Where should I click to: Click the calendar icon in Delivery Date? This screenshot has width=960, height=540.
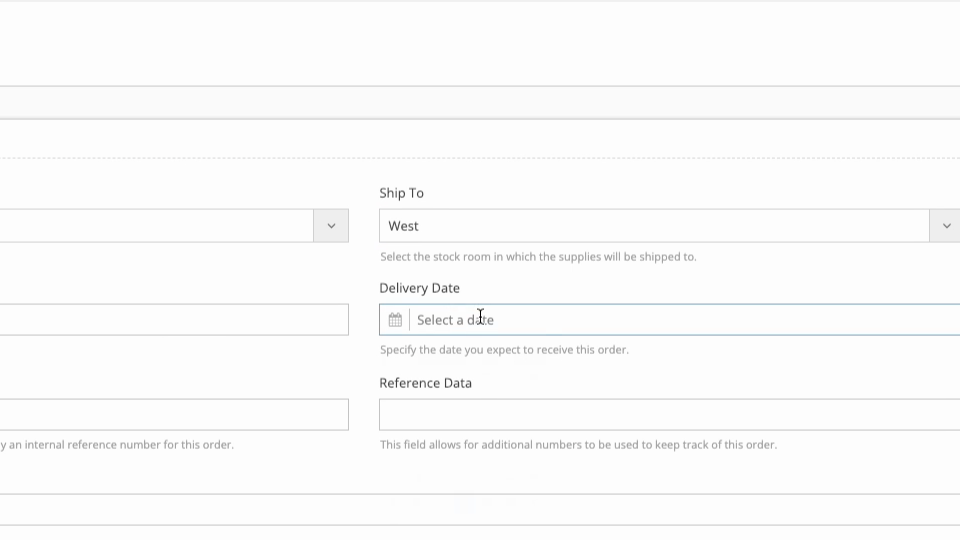click(395, 320)
